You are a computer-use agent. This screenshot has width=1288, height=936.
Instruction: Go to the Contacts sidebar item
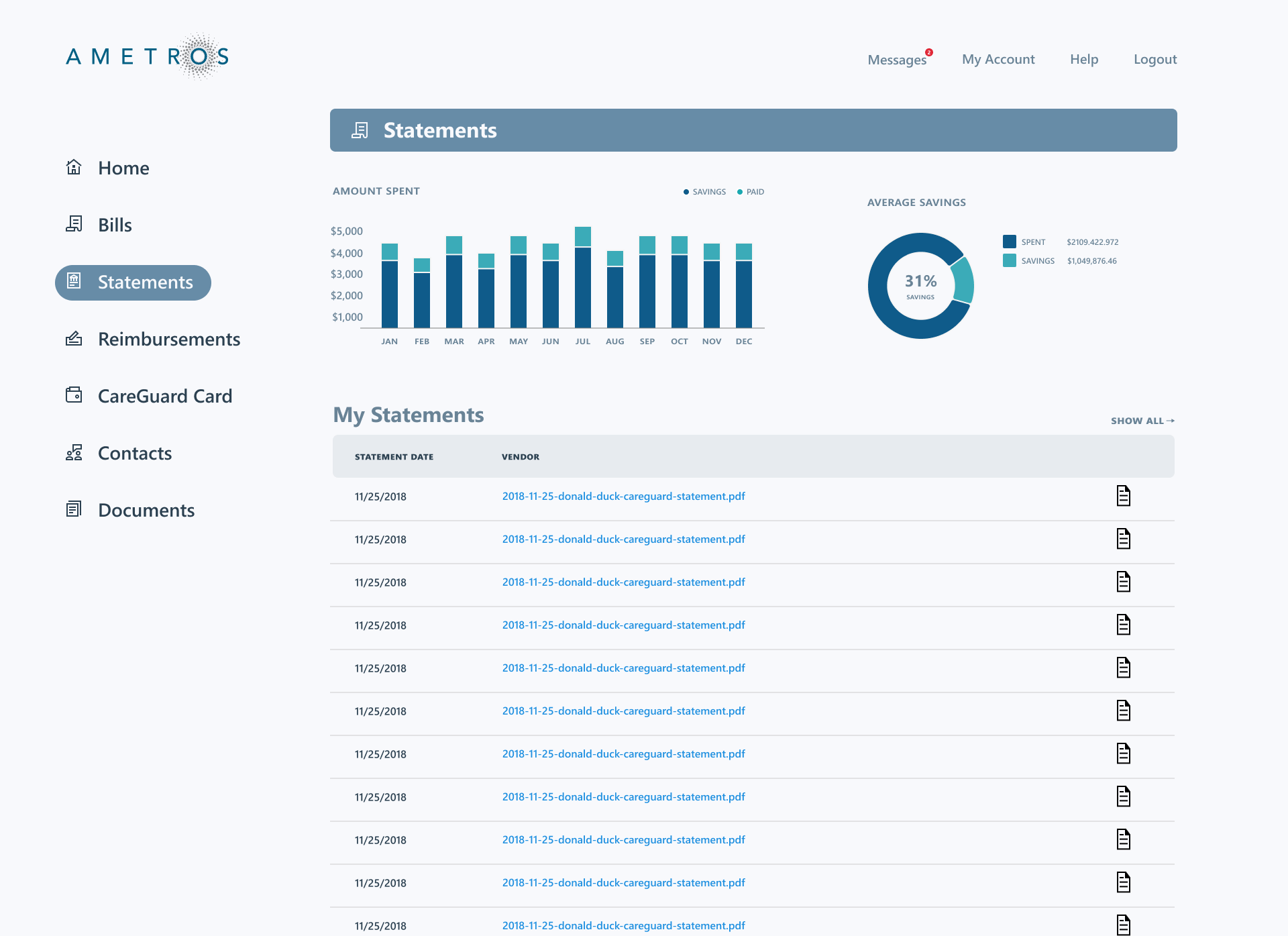coord(135,453)
